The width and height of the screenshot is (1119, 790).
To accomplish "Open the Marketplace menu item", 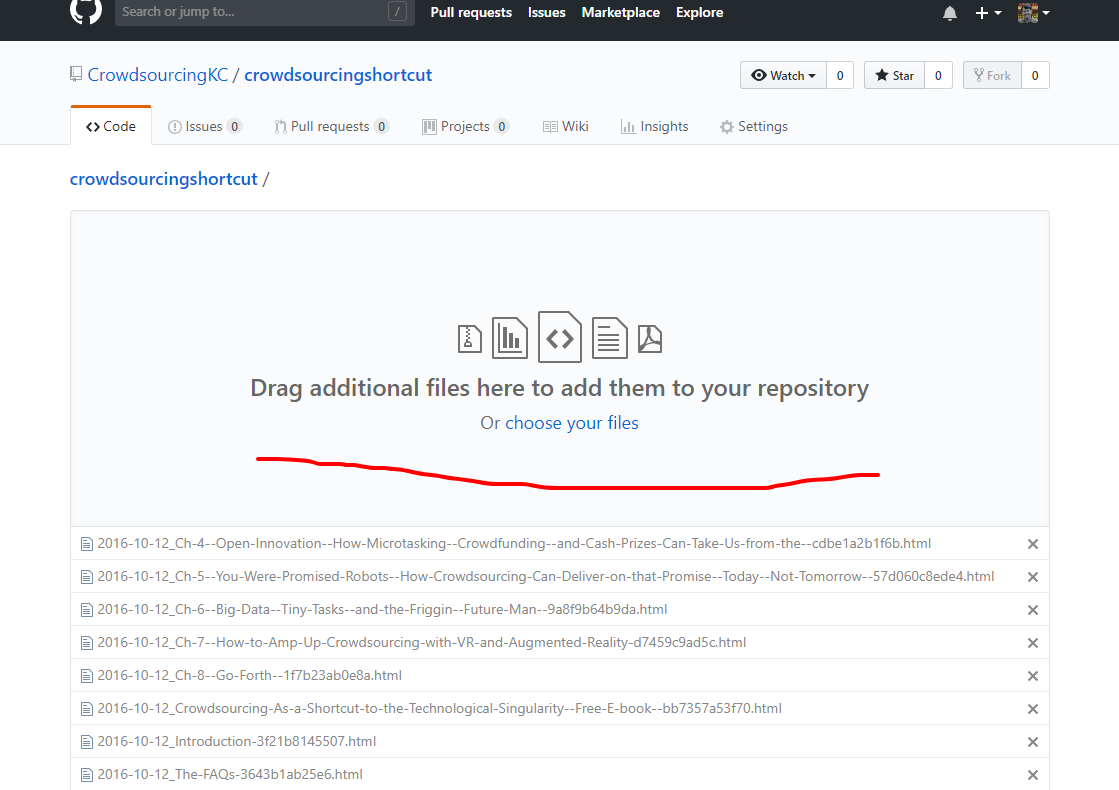I will coord(620,13).
